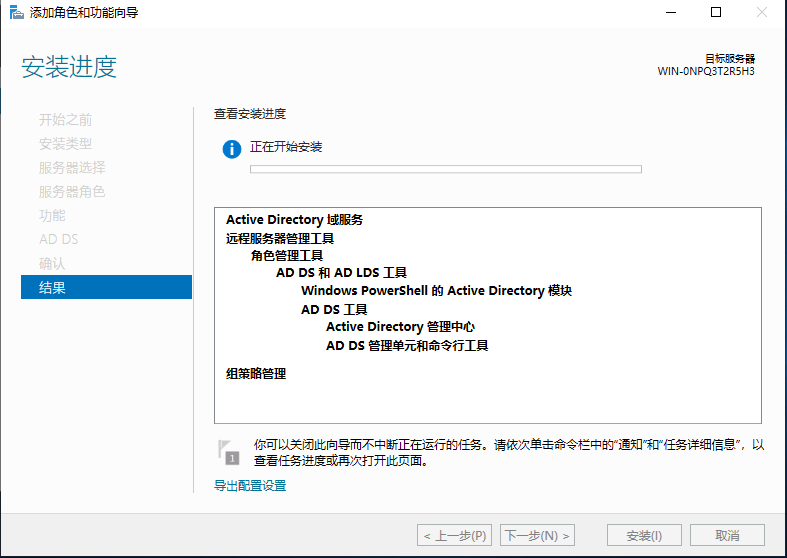The width and height of the screenshot is (787, 558).
Task: Close the wizard with the X button
Action: tap(762, 13)
